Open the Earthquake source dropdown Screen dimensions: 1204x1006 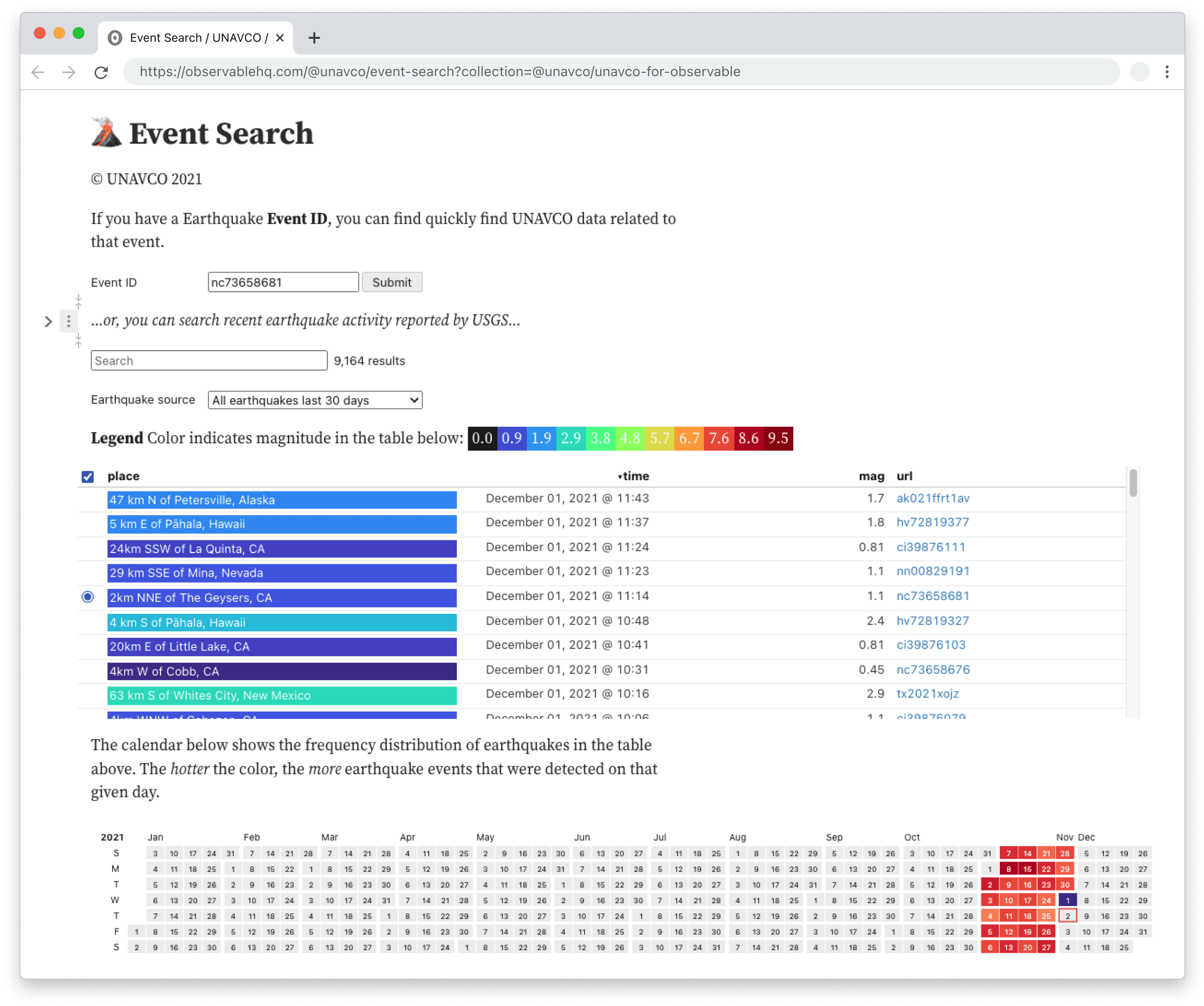click(315, 400)
